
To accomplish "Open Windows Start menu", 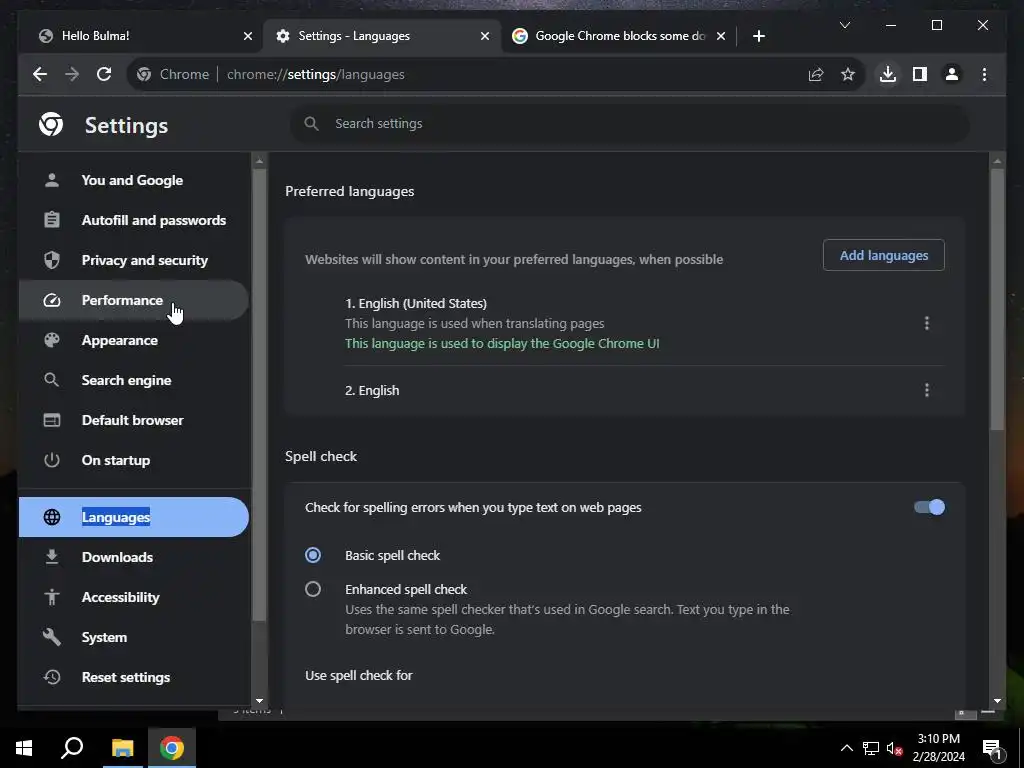I will point(24,748).
